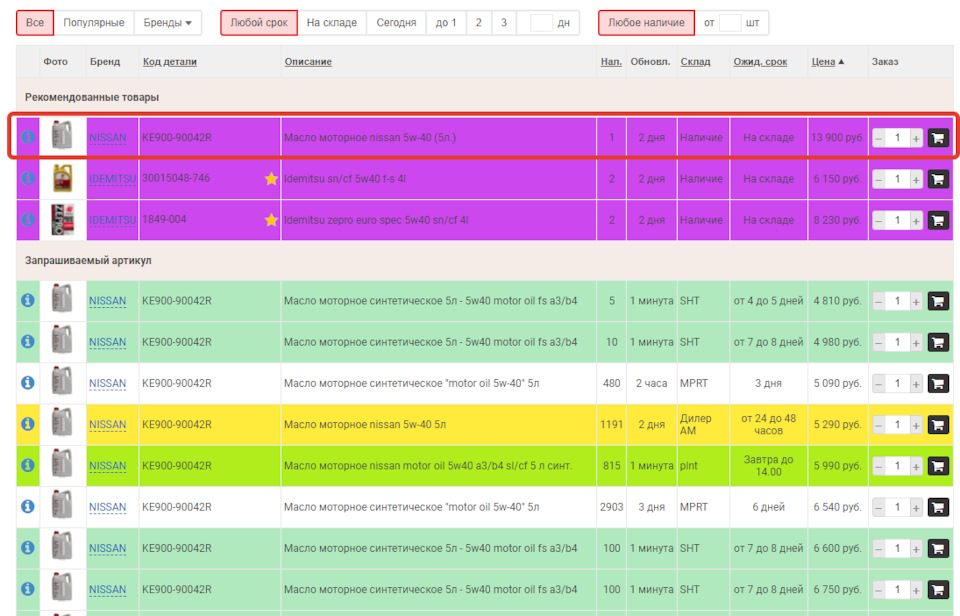This screenshot has width=960, height=616.
Task: Show info for the 6 540 руб. offer
Action: pyautogui.click(x=28, y=506)
